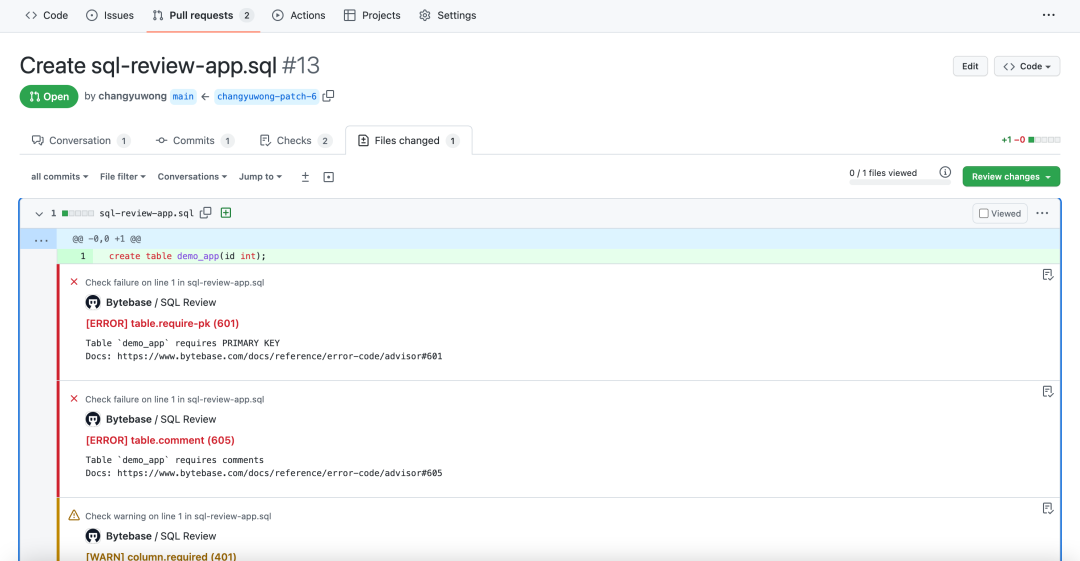Open [ERROR] table.comment (605) title

click(x=160, y=440)
